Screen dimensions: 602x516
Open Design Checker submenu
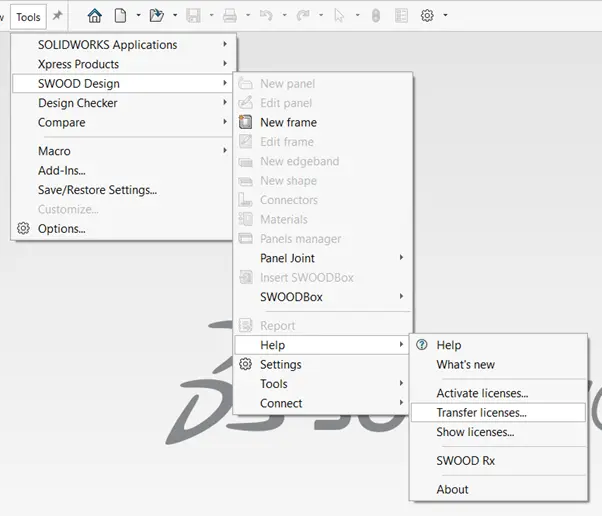122,103
